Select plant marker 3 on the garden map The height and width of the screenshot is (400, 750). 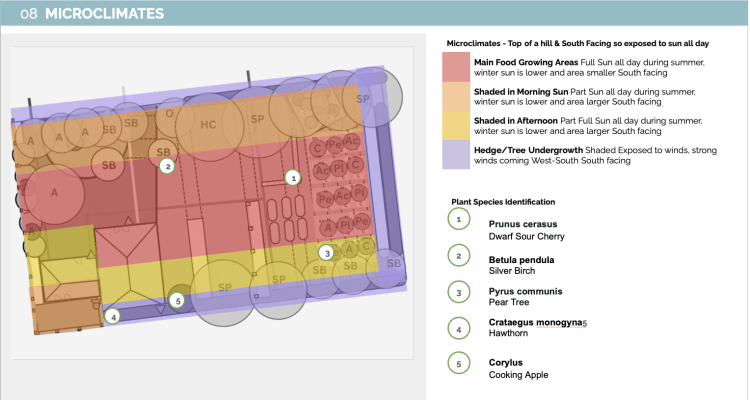[x=326, y=253]
